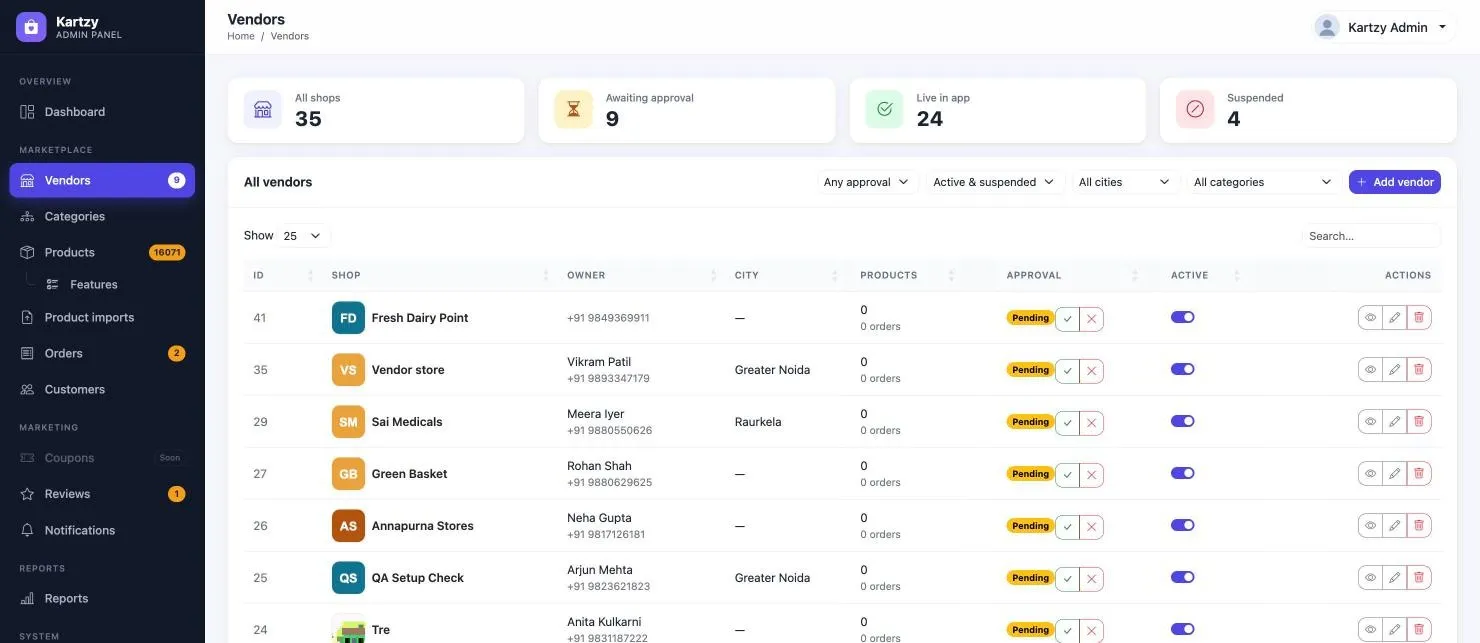Open the All categories filter dropdown
Screen dimensions: 1480x643
pyautogui.click(x=1263, y=182)
